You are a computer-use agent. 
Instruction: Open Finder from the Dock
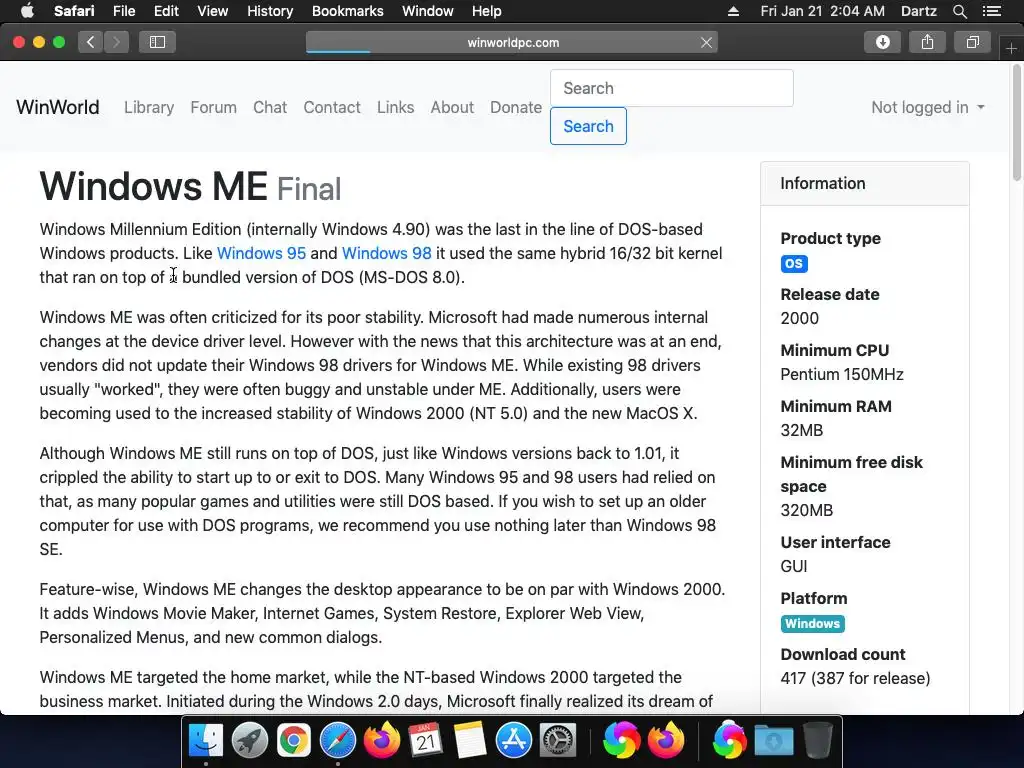(206, 740)
